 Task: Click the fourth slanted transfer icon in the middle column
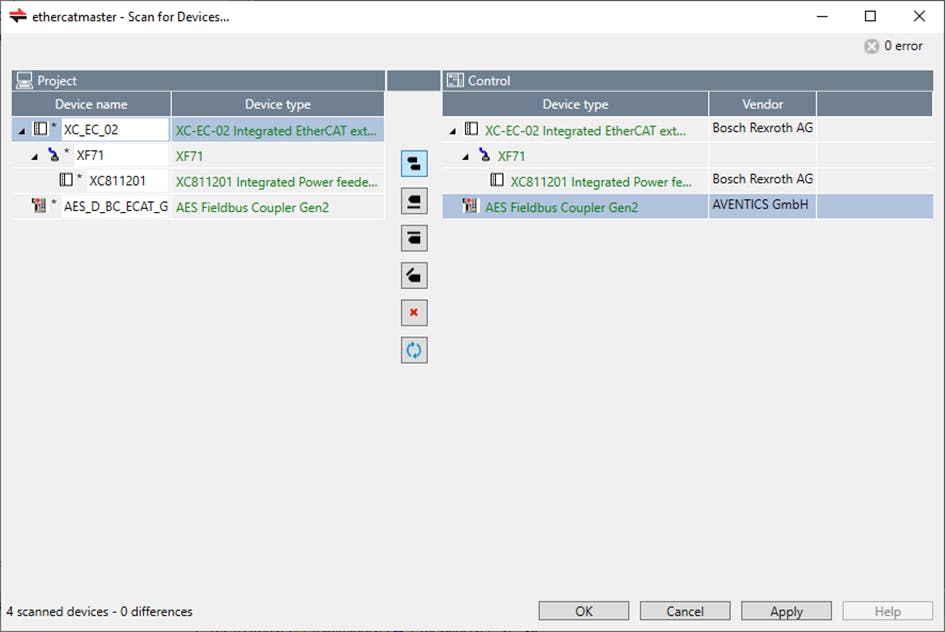pyautogui.click(x=414, y=276)
